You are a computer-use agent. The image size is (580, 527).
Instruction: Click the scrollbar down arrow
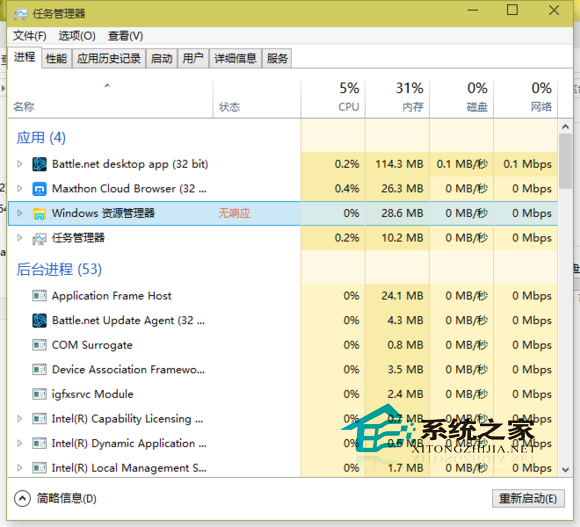click(565, 470)
